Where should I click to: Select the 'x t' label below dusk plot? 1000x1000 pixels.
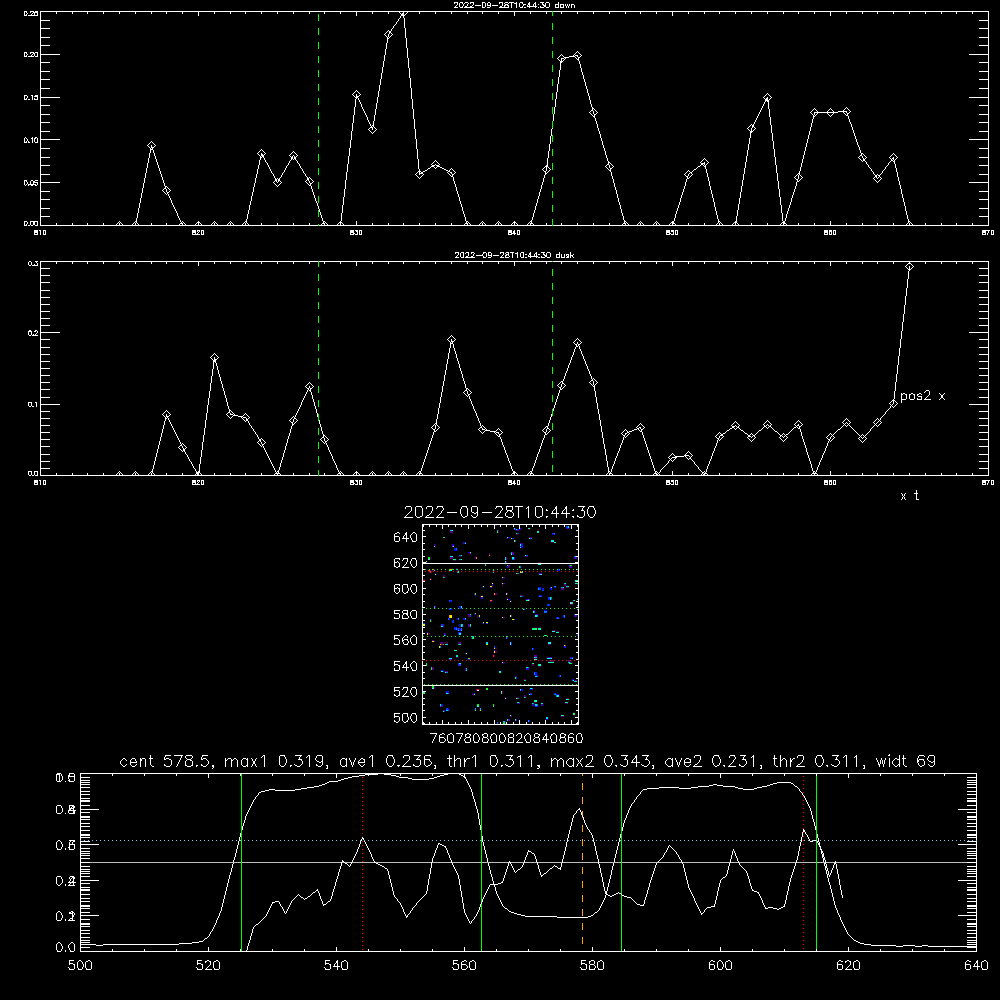click(909, 496)
